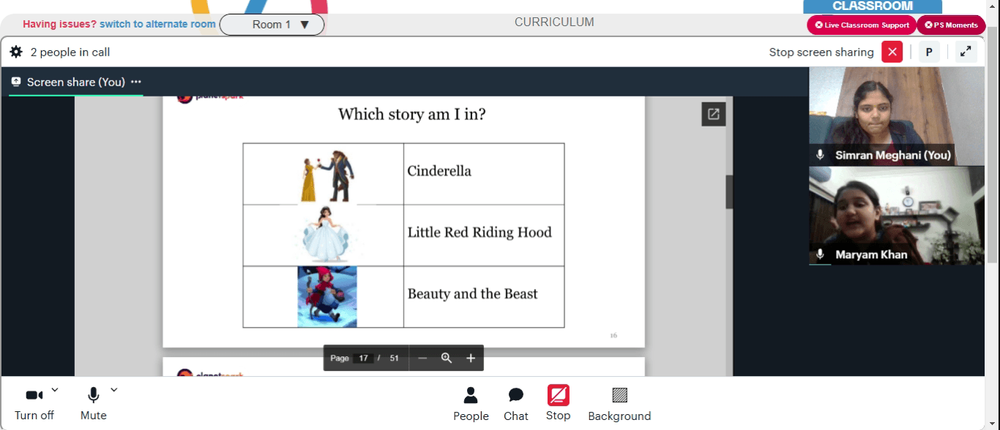Open PS Moments button
Viewport: 1000px width, 430px height.
[x=951, y=25]
